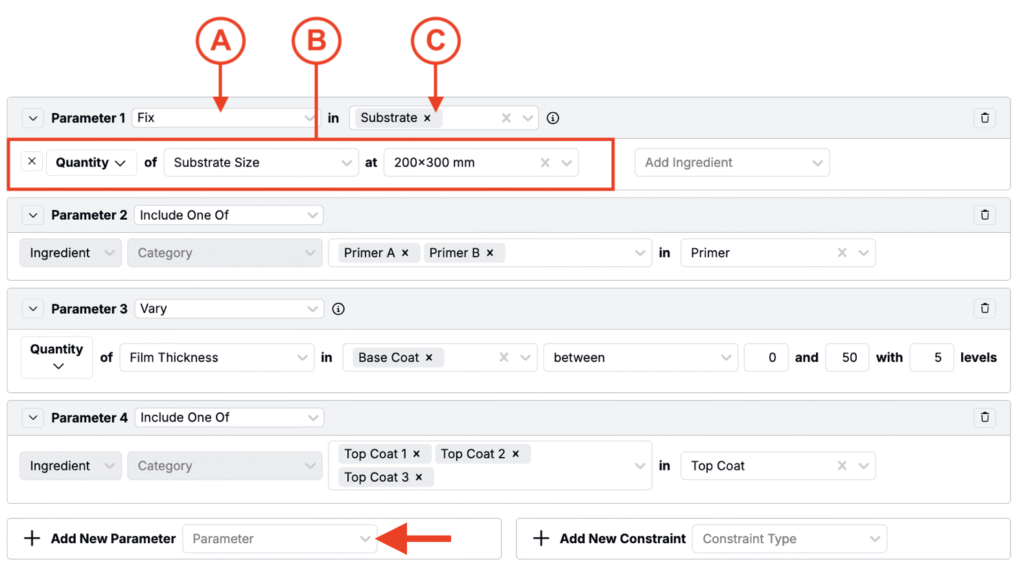Image resolution: width=1024 pixels, height=575 pixels.
Task: Click trash icon for Parameter 2
Action: (x=984, y=215)
